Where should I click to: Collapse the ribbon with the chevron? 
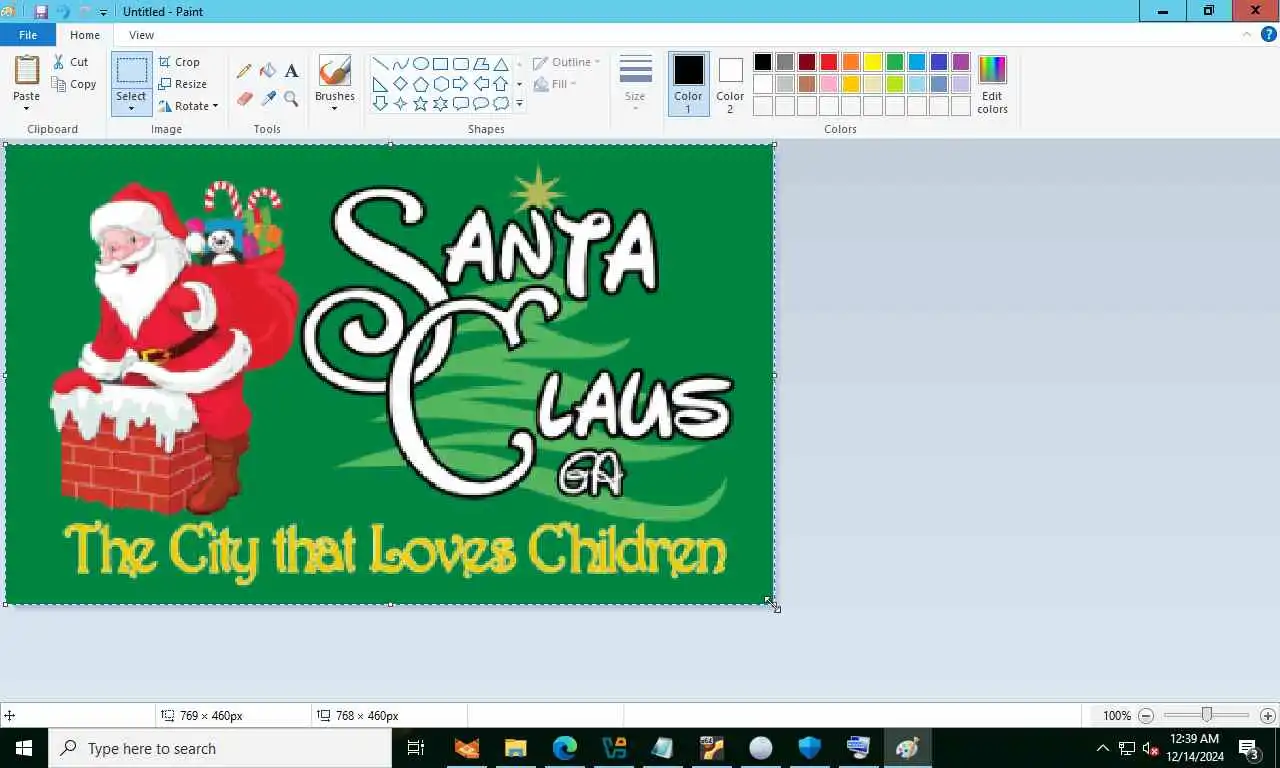pos(1246,34)
